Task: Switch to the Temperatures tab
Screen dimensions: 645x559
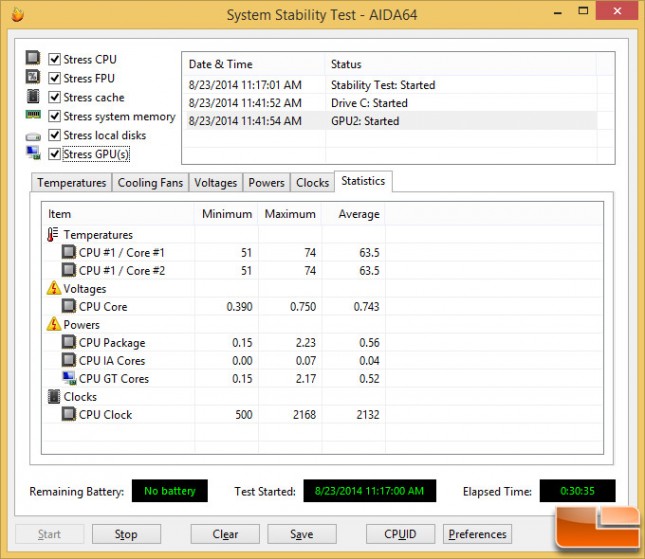Action: click(x=72, y=182)
